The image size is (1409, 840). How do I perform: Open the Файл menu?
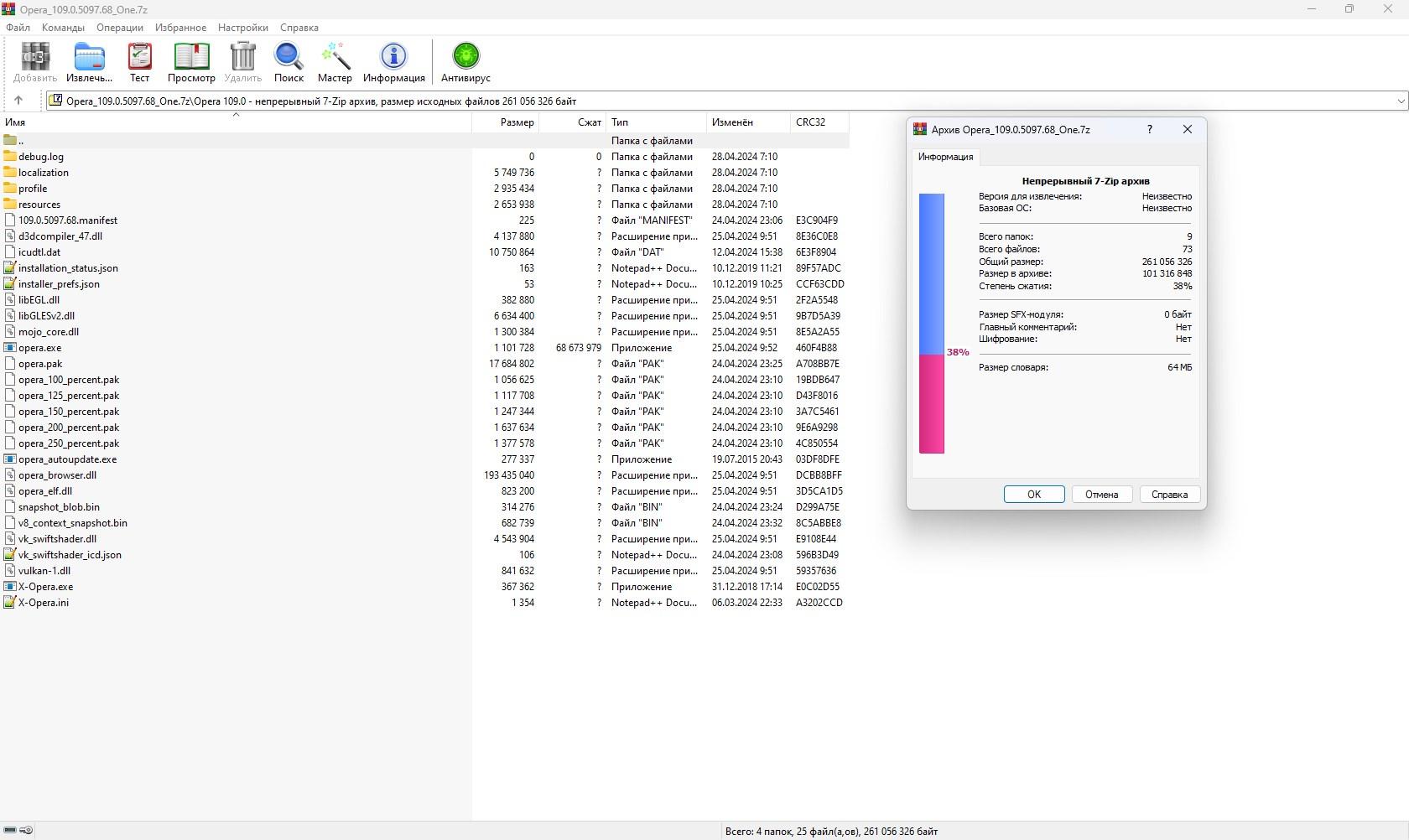tap(18, 28)
